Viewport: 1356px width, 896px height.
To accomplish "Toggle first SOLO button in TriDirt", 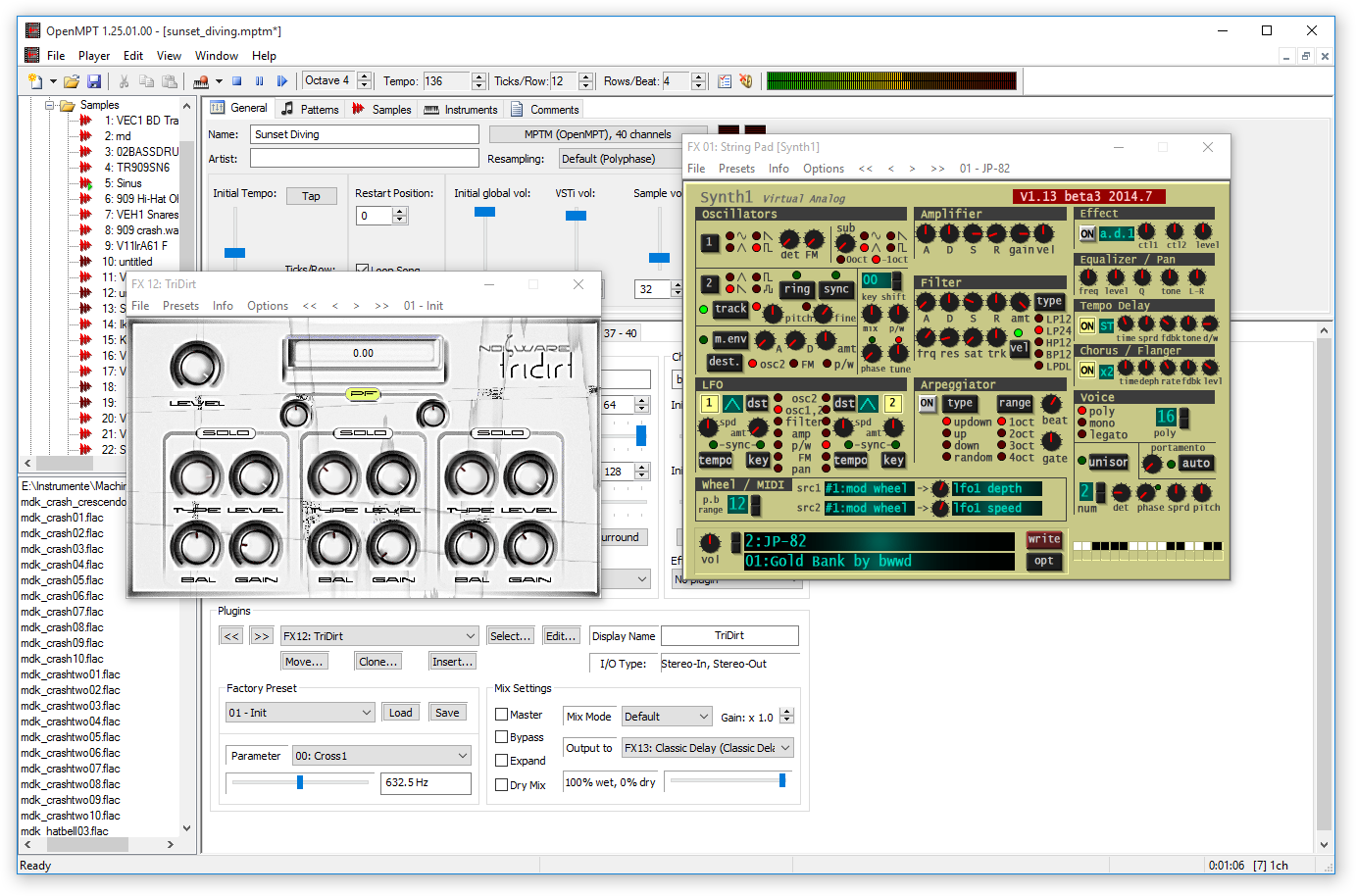I will point(226,432).
